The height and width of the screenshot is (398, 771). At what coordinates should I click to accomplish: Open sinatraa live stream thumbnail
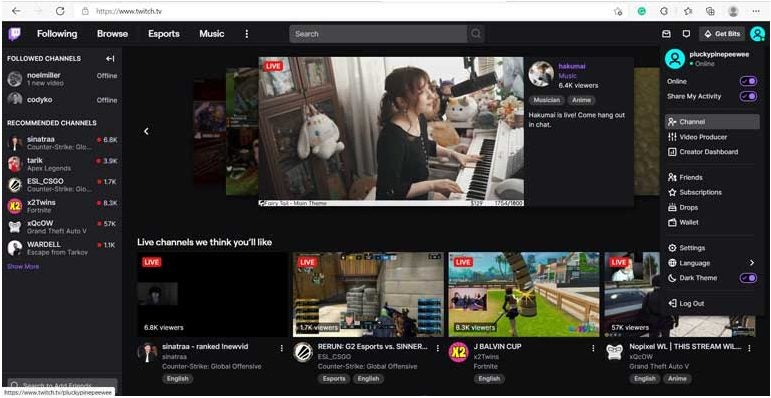click(x=212, y=295)
